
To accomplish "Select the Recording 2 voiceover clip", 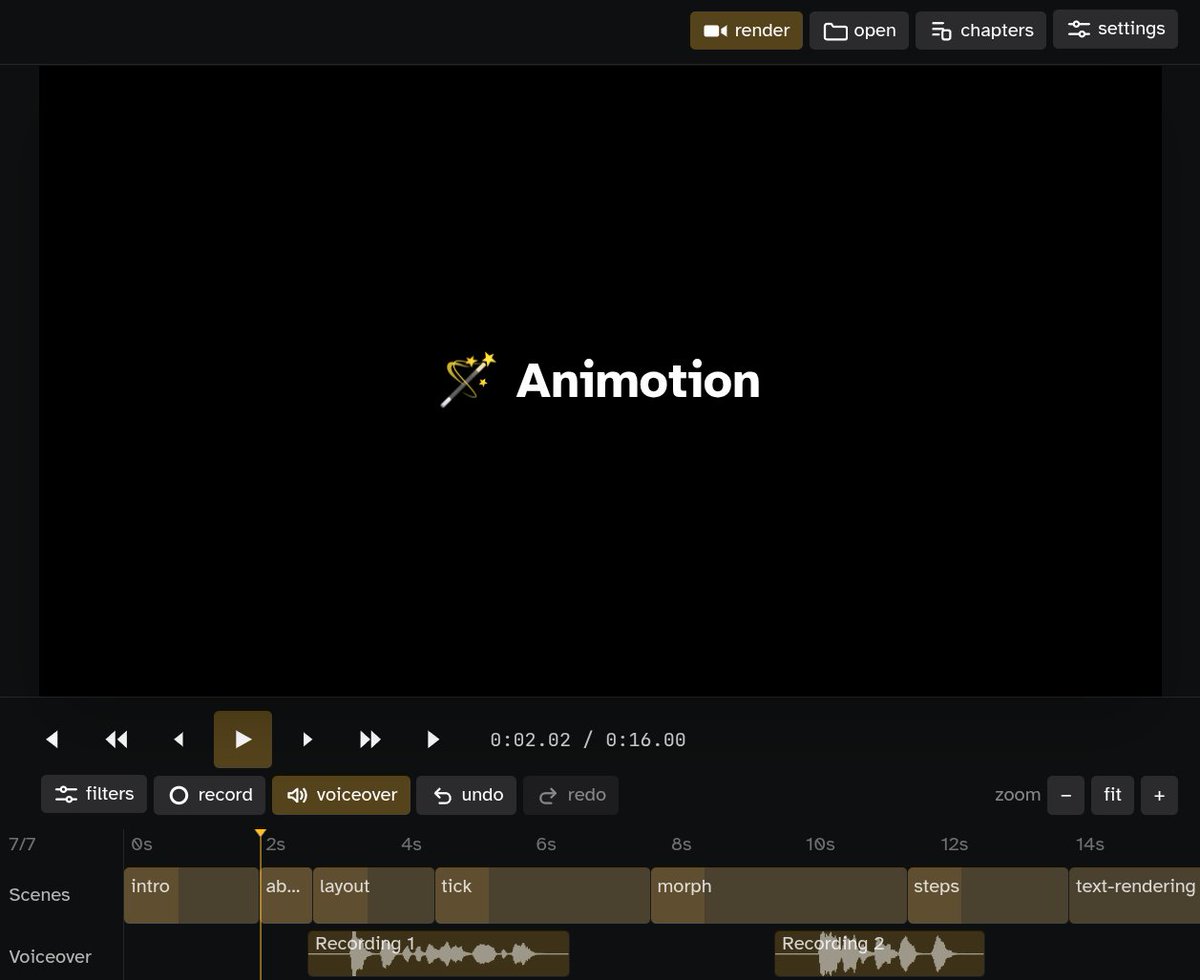I will pos(879,954).
